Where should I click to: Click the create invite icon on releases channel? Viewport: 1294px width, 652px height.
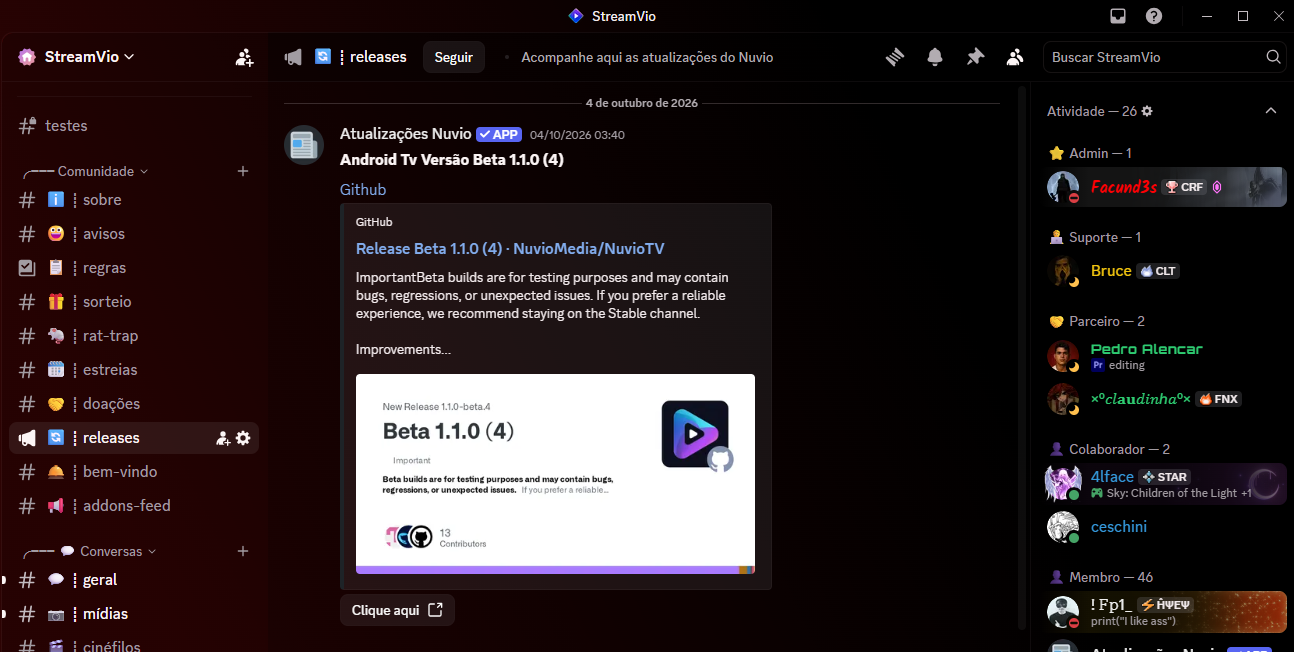[x=224, y=438]
